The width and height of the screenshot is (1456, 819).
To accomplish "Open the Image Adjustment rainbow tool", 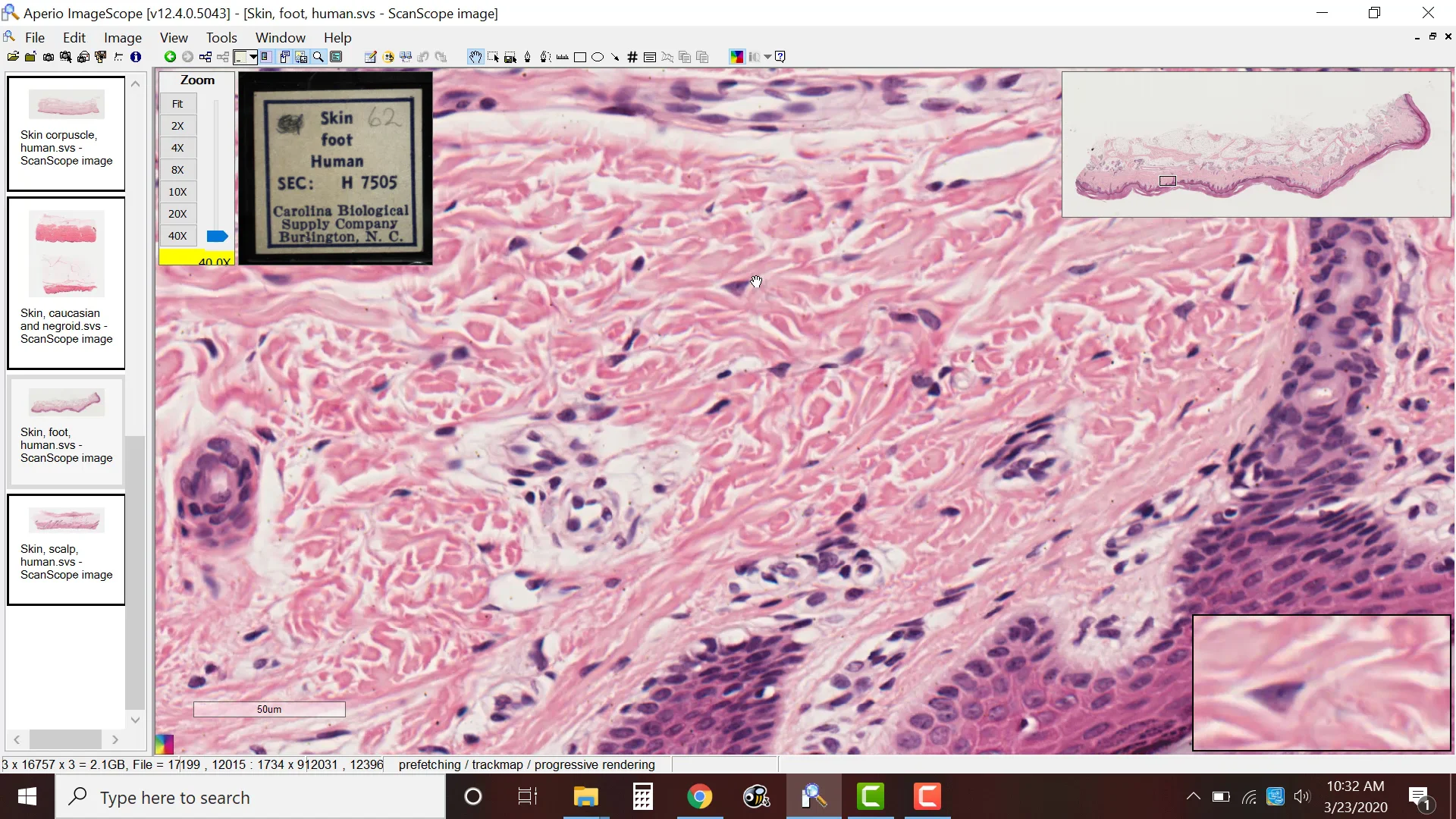I will [736, 57].
